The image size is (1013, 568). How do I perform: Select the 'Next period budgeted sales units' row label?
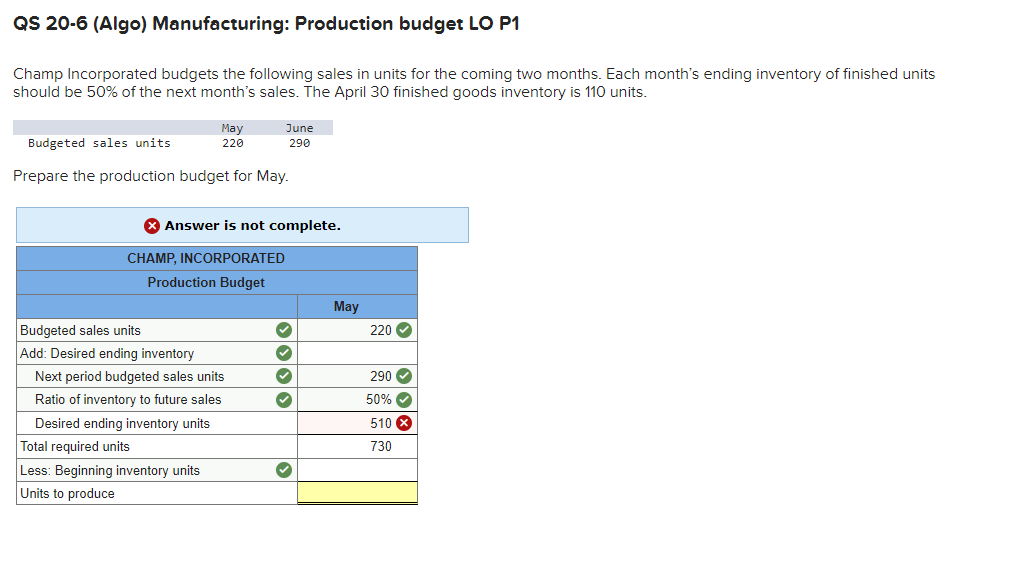click(129, 377)
